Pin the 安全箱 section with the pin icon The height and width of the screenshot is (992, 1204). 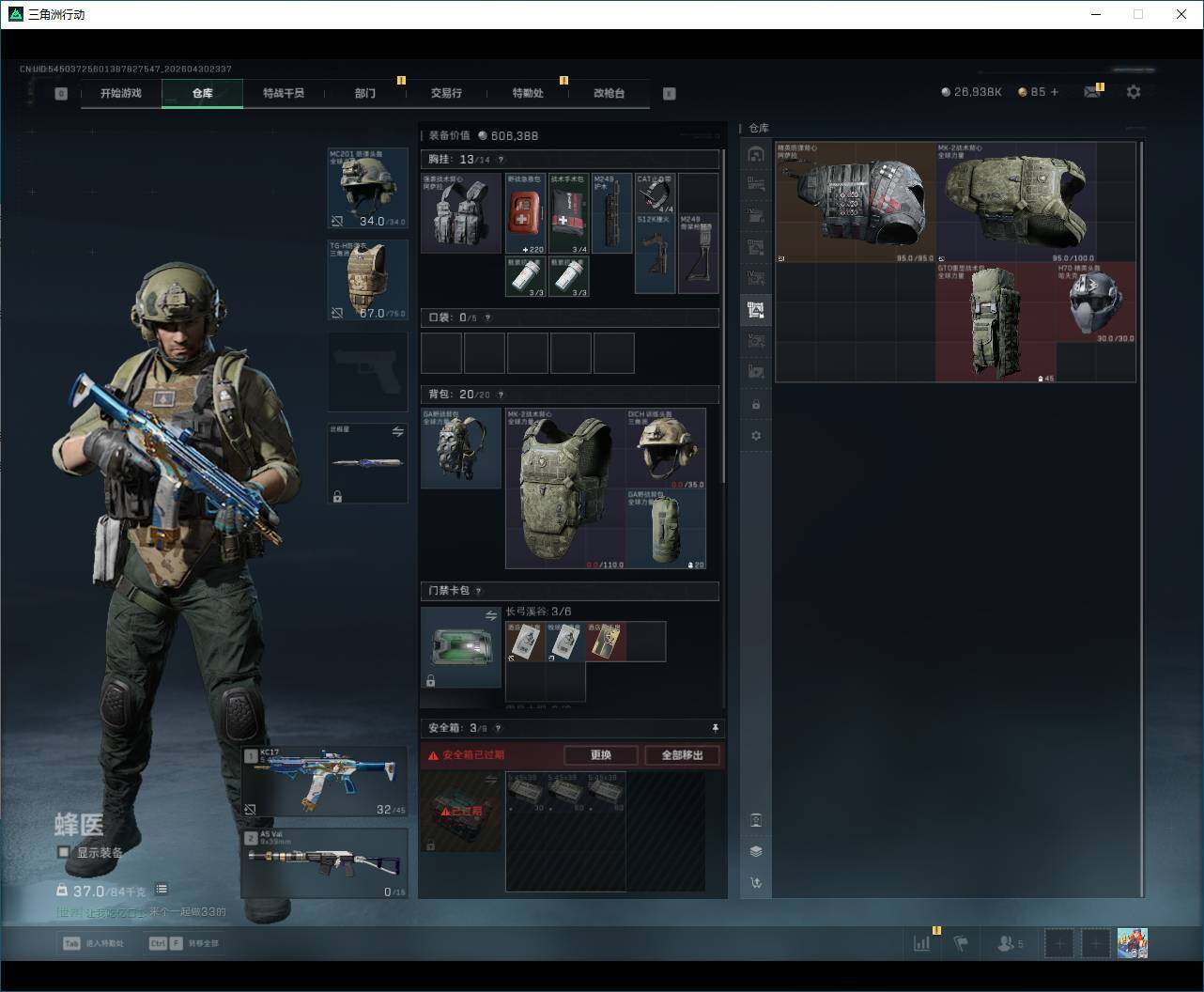coord(715,728)
